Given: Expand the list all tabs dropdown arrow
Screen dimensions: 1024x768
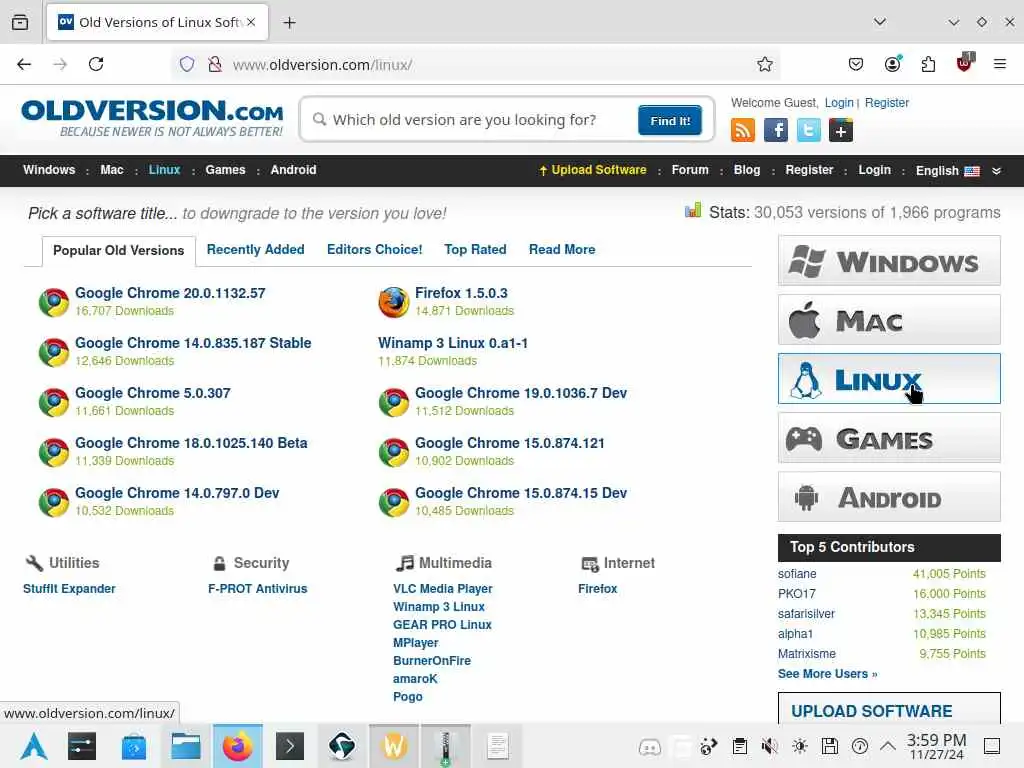Looking at the screenshot, I should pos(880,22).
